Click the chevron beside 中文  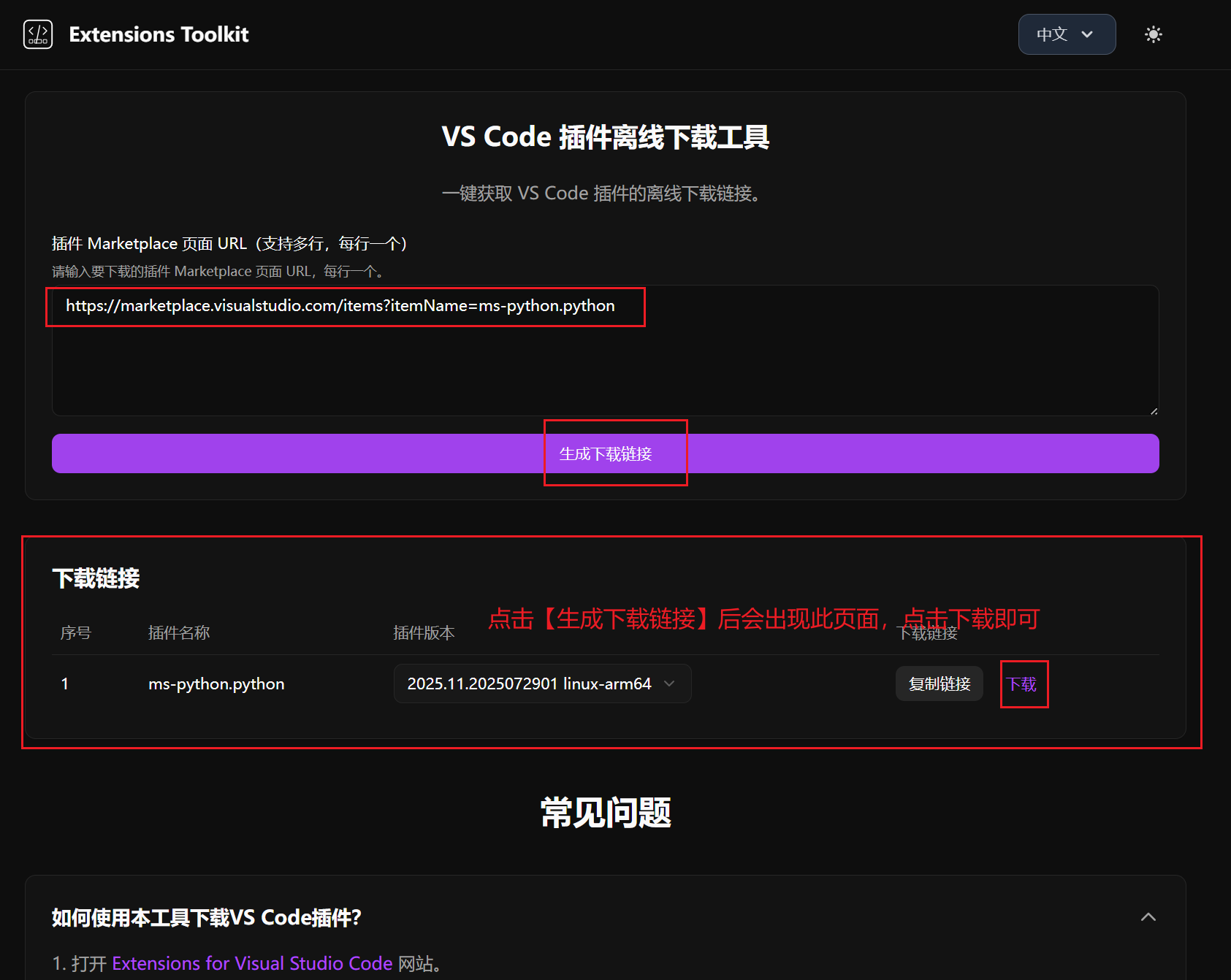(x=1088, y=34)
